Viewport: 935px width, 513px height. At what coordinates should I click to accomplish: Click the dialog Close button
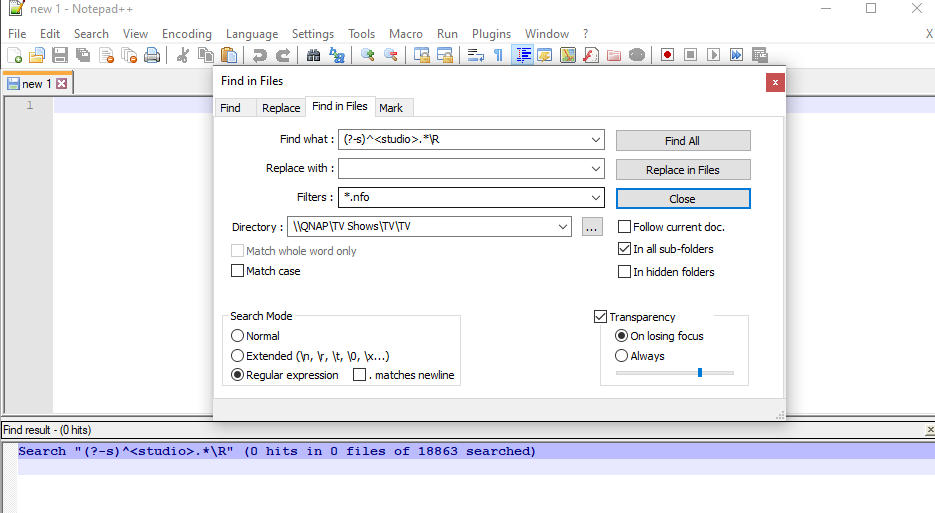(x=683, y=199)
